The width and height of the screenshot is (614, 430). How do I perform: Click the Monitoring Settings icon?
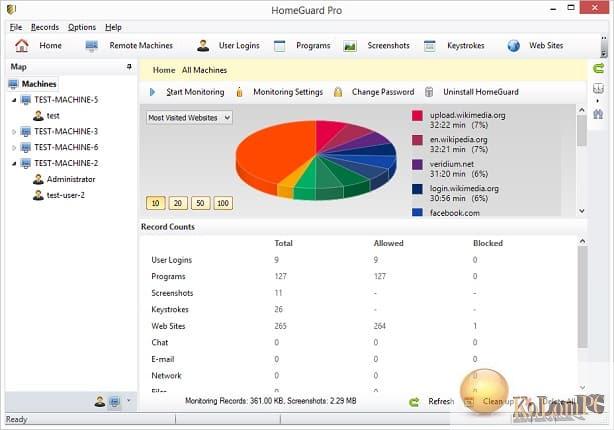239,92
